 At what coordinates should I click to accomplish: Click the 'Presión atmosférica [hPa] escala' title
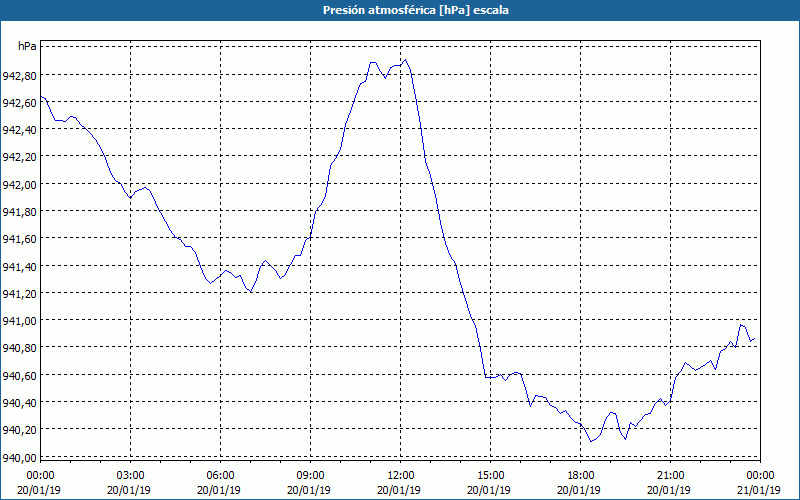pos(416,10)
